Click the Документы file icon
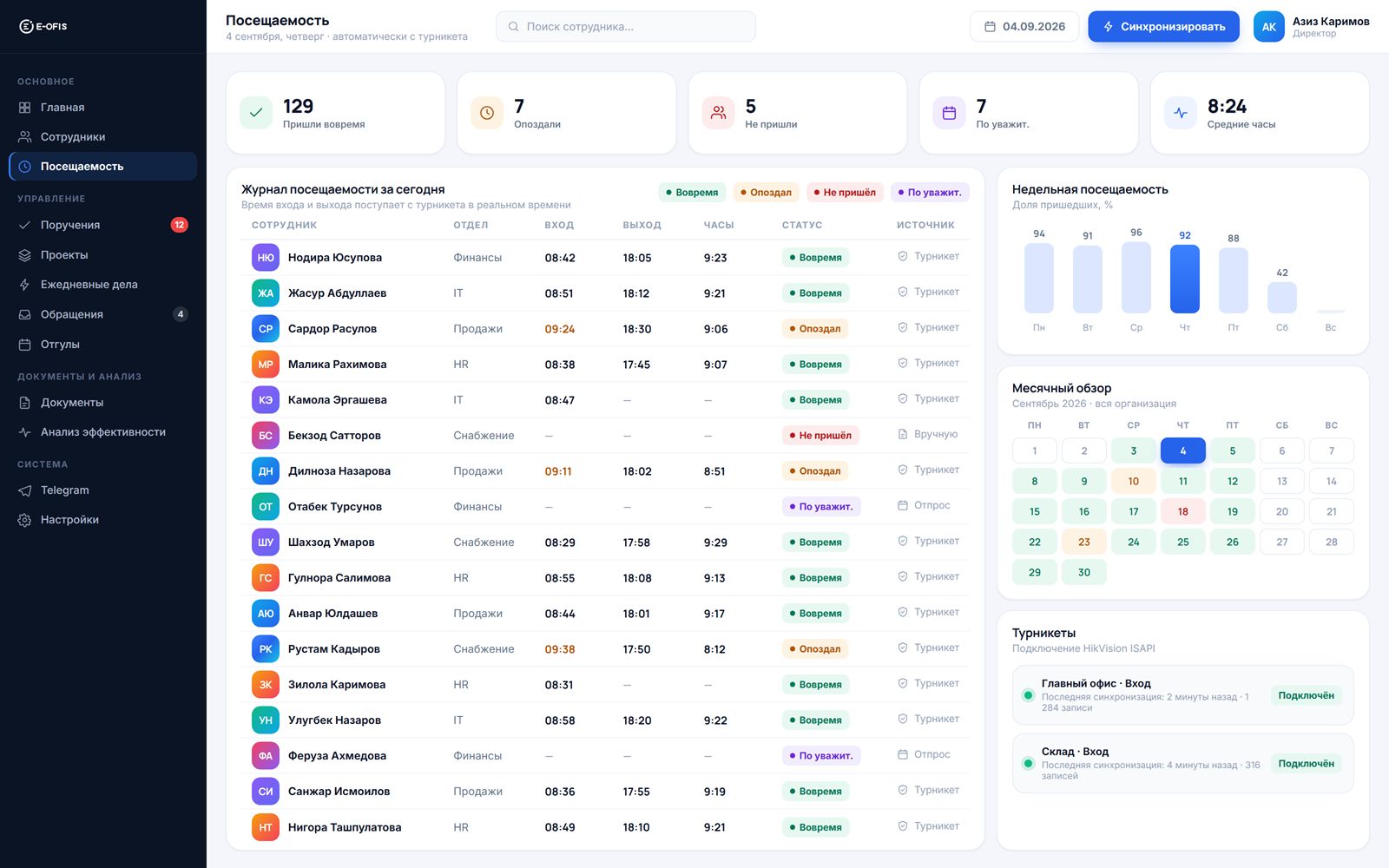The height and width of the screenshot is (868, 1389). click(x=25, y=403)
